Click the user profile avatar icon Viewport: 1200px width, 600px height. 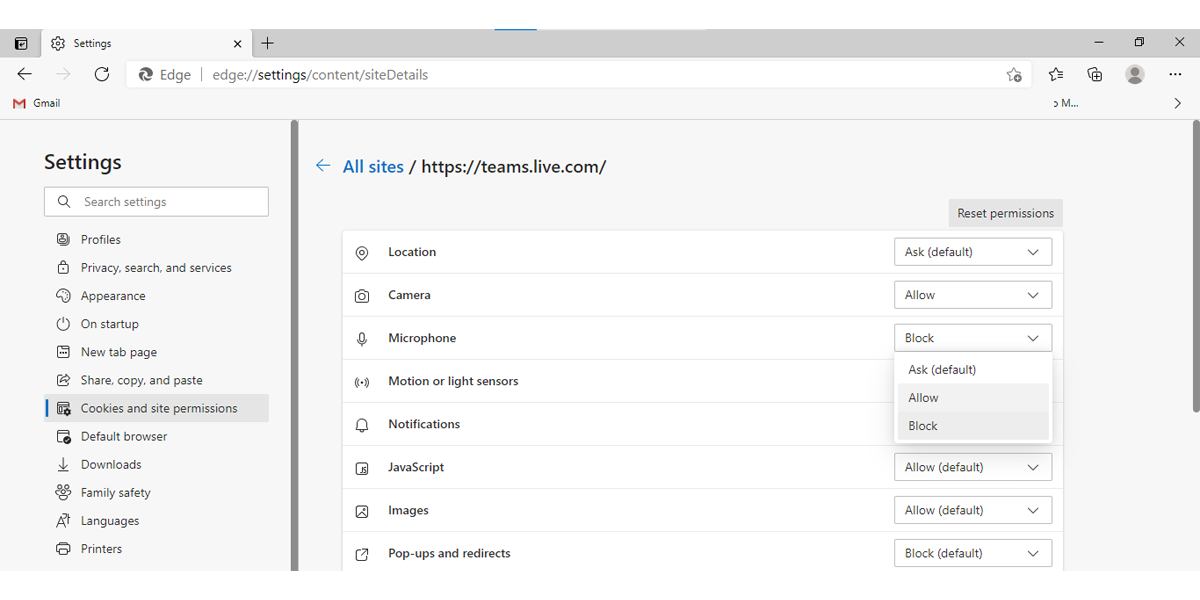pos(1134,74)
